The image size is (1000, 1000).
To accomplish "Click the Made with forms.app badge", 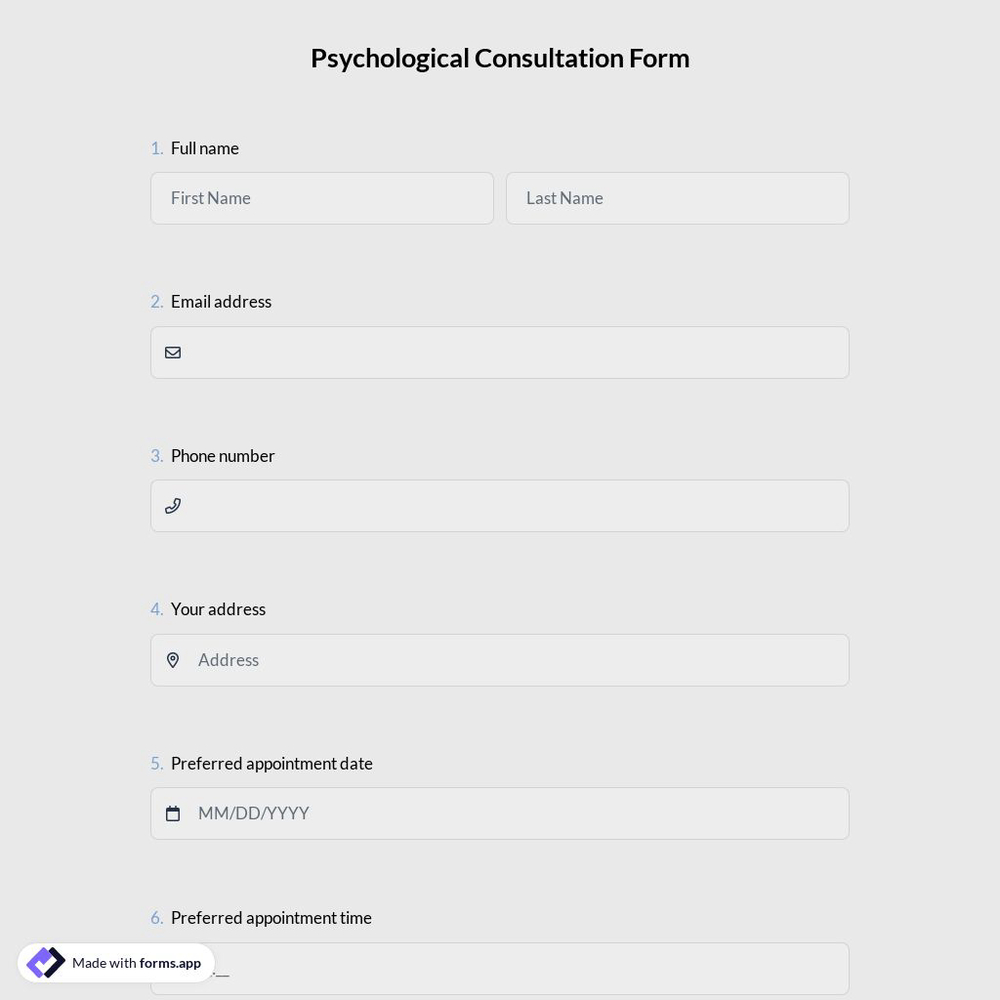I will 116,962.
